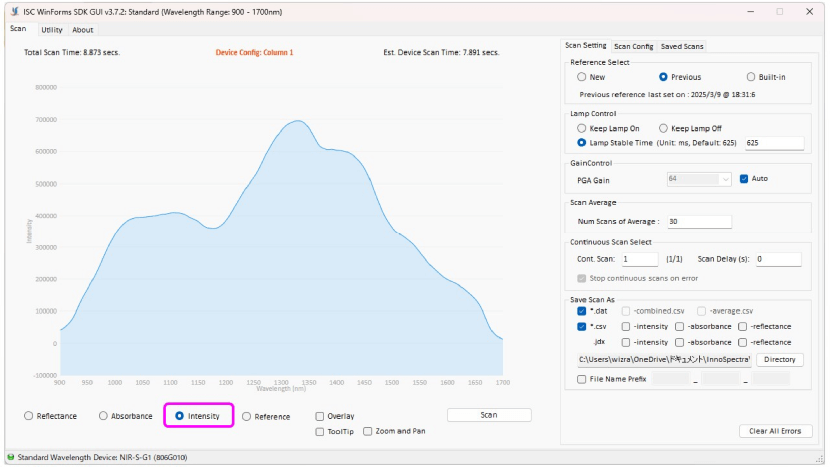Click the green device status icon in status bar

10,457
